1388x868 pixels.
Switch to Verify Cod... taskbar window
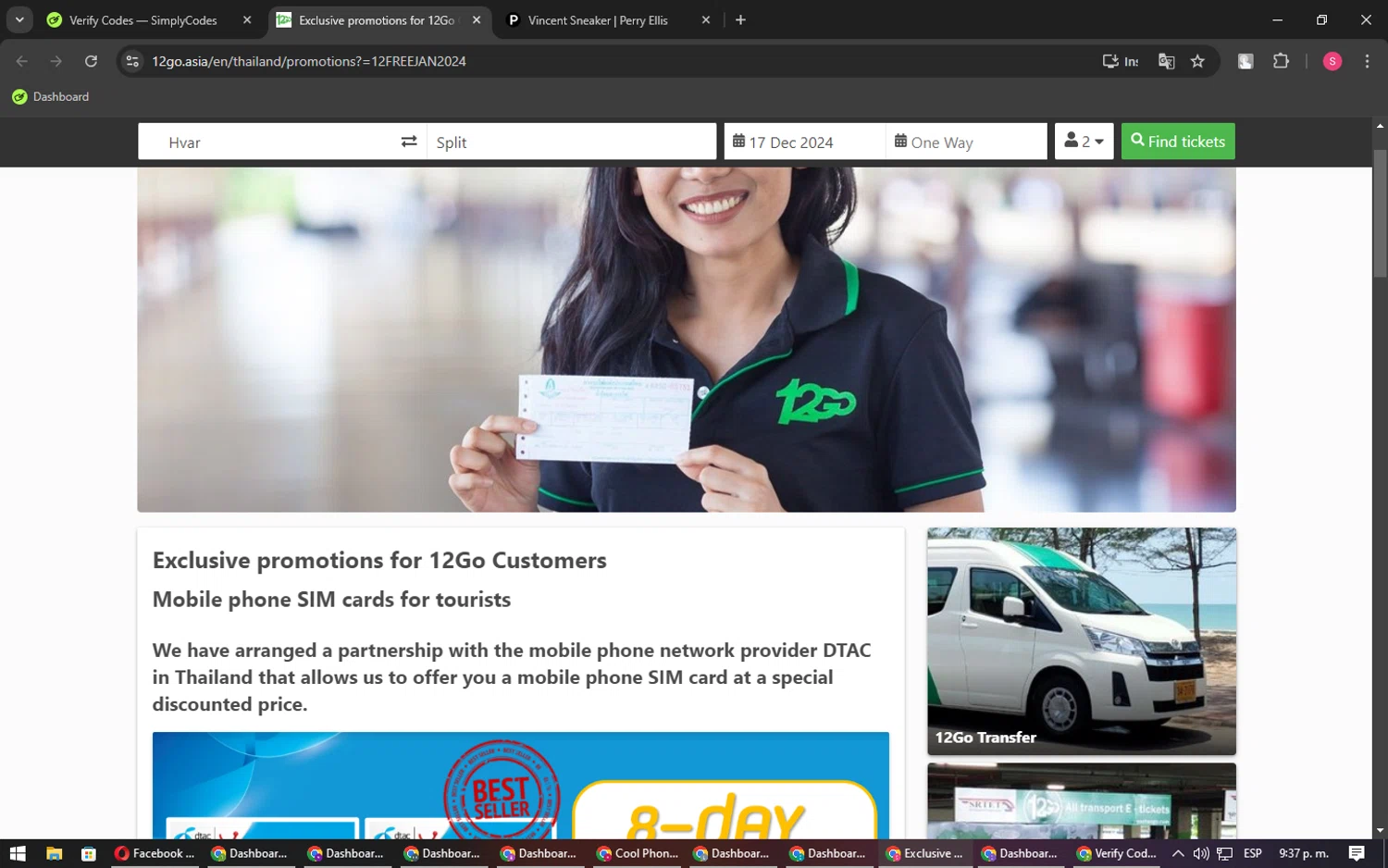click(x=1117, y=853)
